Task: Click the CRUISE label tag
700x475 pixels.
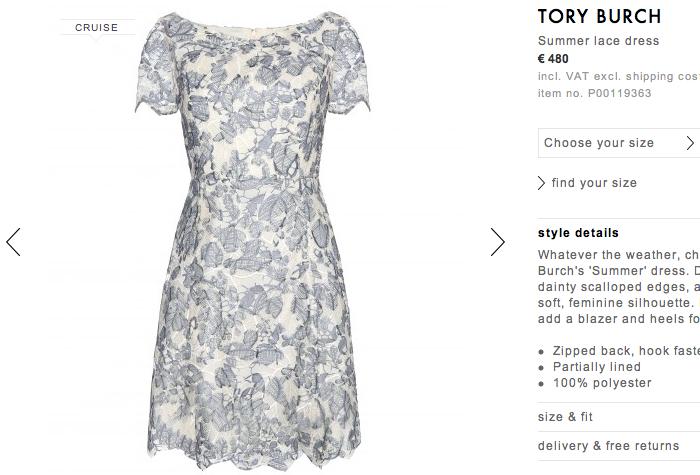Action: pos(97,28)
